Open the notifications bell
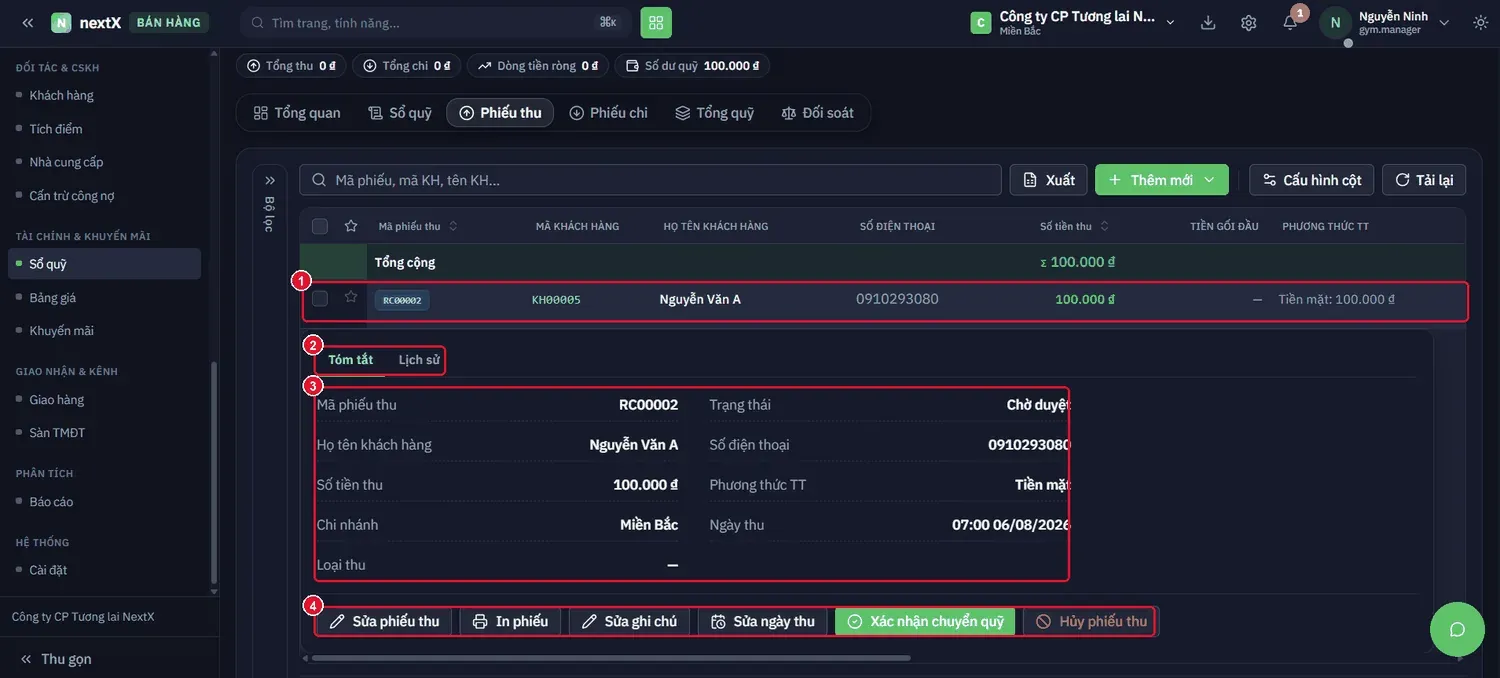The width and height of the screenshot is (1500, 678). click(x=1290, y=22)
